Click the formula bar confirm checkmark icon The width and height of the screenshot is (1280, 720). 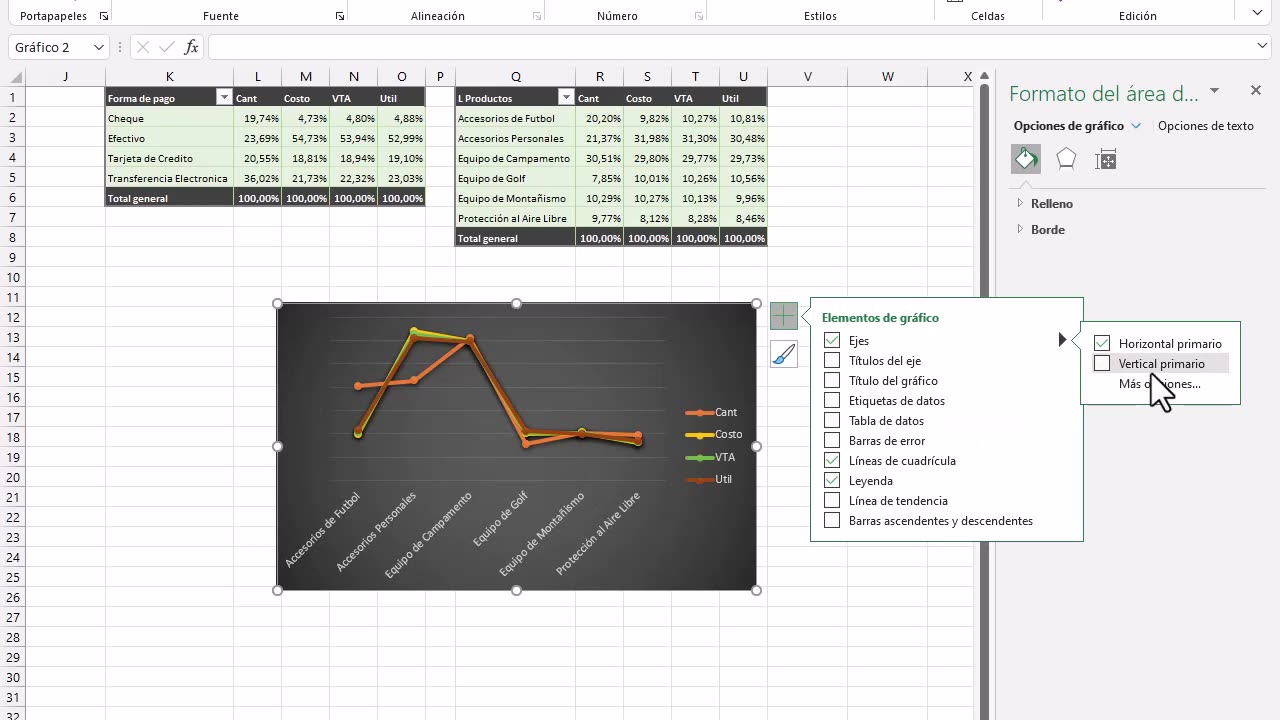coord(167,47)
